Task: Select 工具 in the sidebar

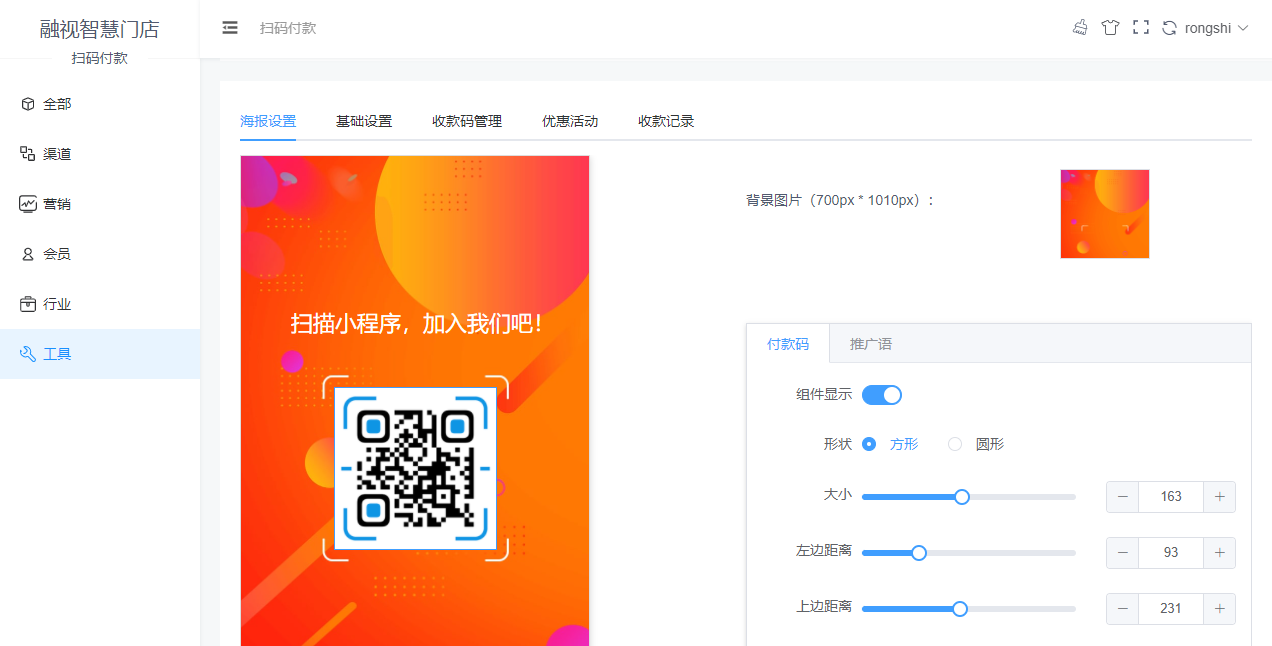Action: pyautogui.click(x=100, y=354)
